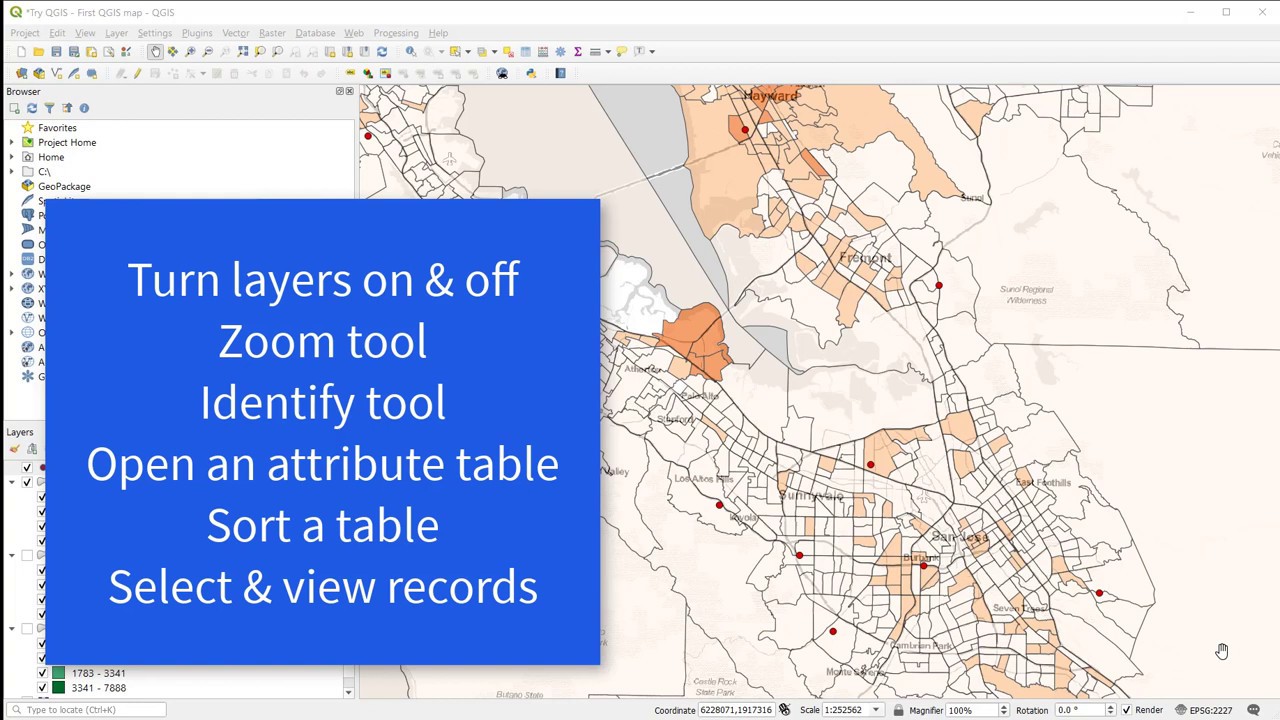
Task: Open the Raster menu
Action: click(x=272, y=33)
